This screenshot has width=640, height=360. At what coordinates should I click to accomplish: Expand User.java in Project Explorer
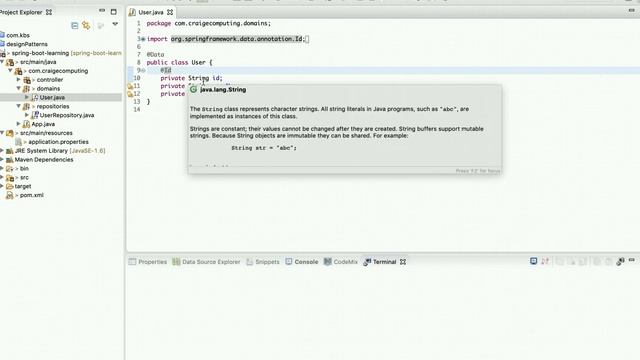[x=27, y=97]
